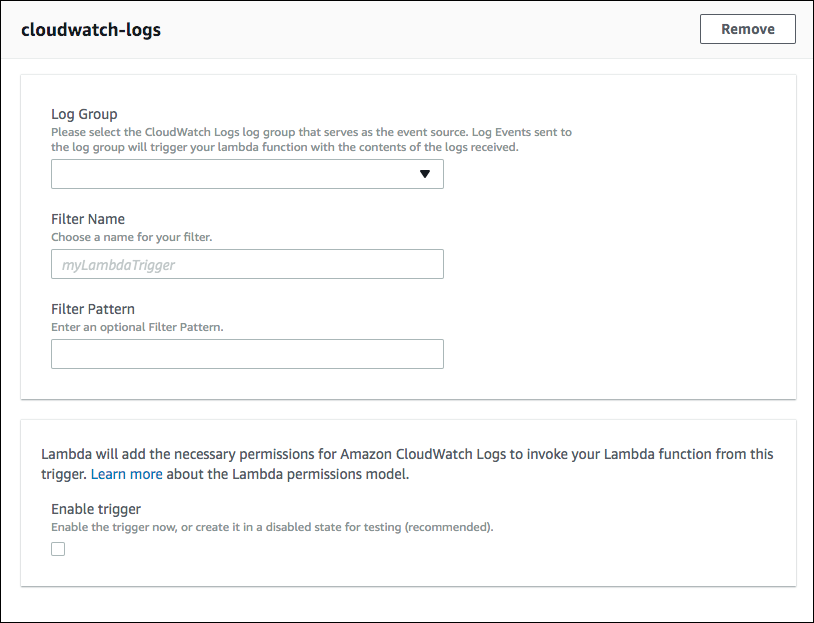Click the Filter Pattern label

[x=93, y=309]
